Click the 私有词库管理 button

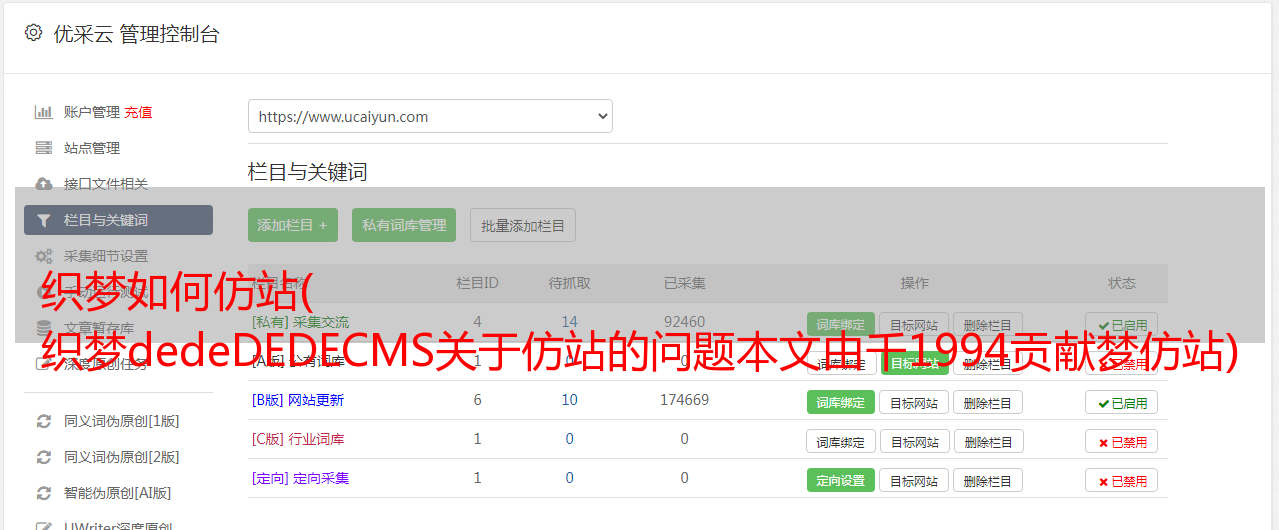click(404, 225)
